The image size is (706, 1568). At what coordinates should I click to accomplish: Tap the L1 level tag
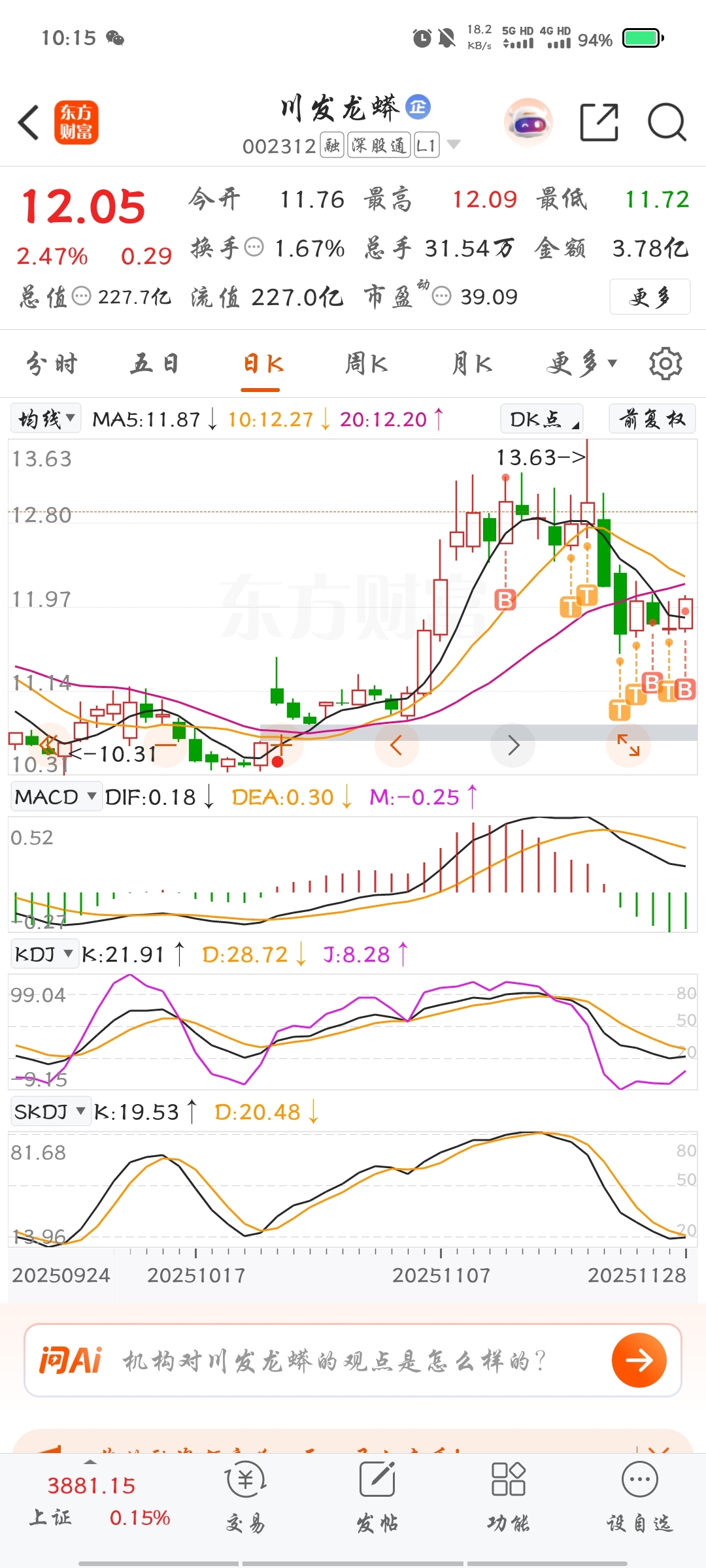click(x=426, y=145)
